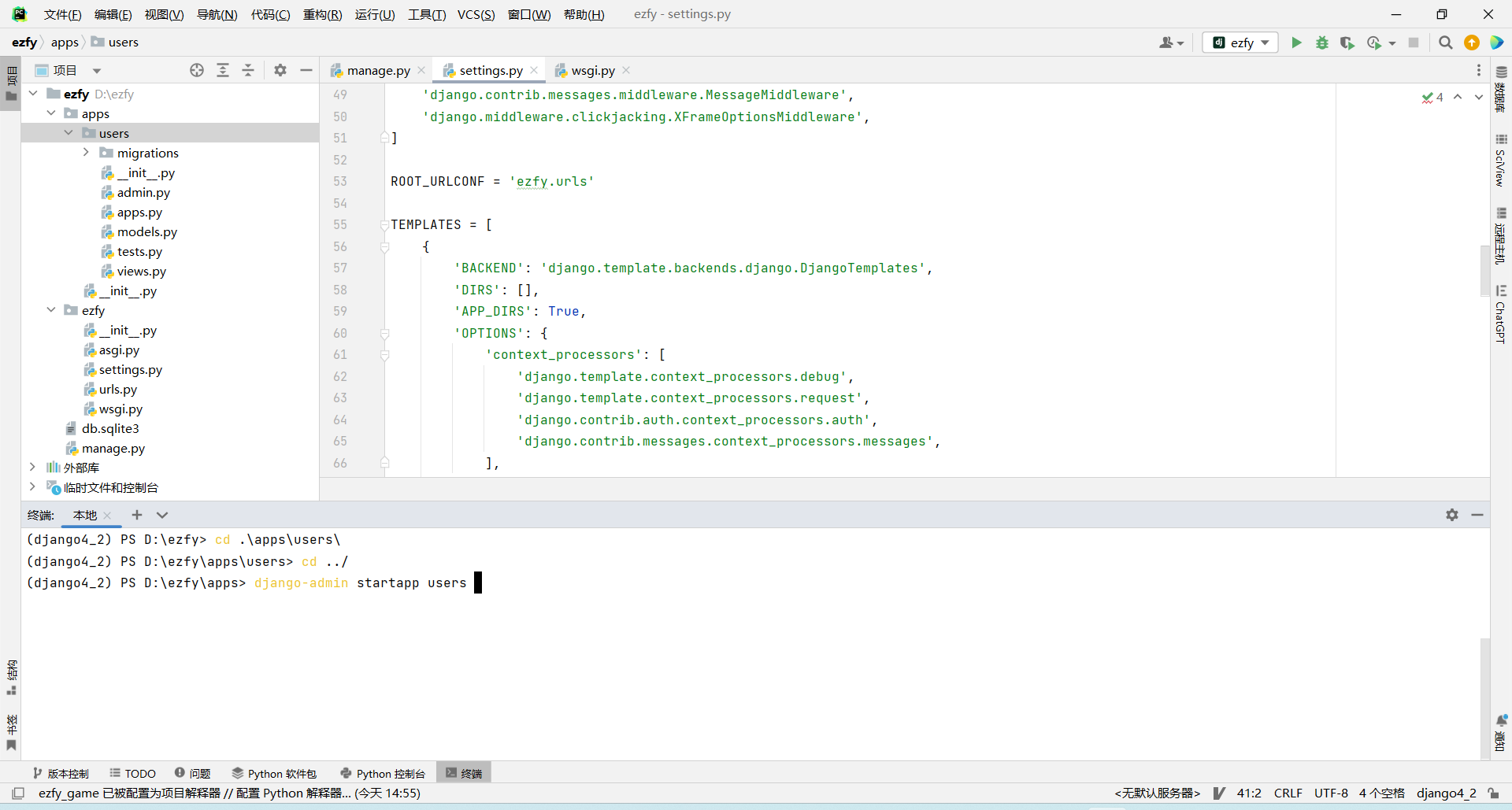This screenshot has width=1512, height=810.
Task: Hide the terminal panel with the minus icon
Action: [1477, 515]
